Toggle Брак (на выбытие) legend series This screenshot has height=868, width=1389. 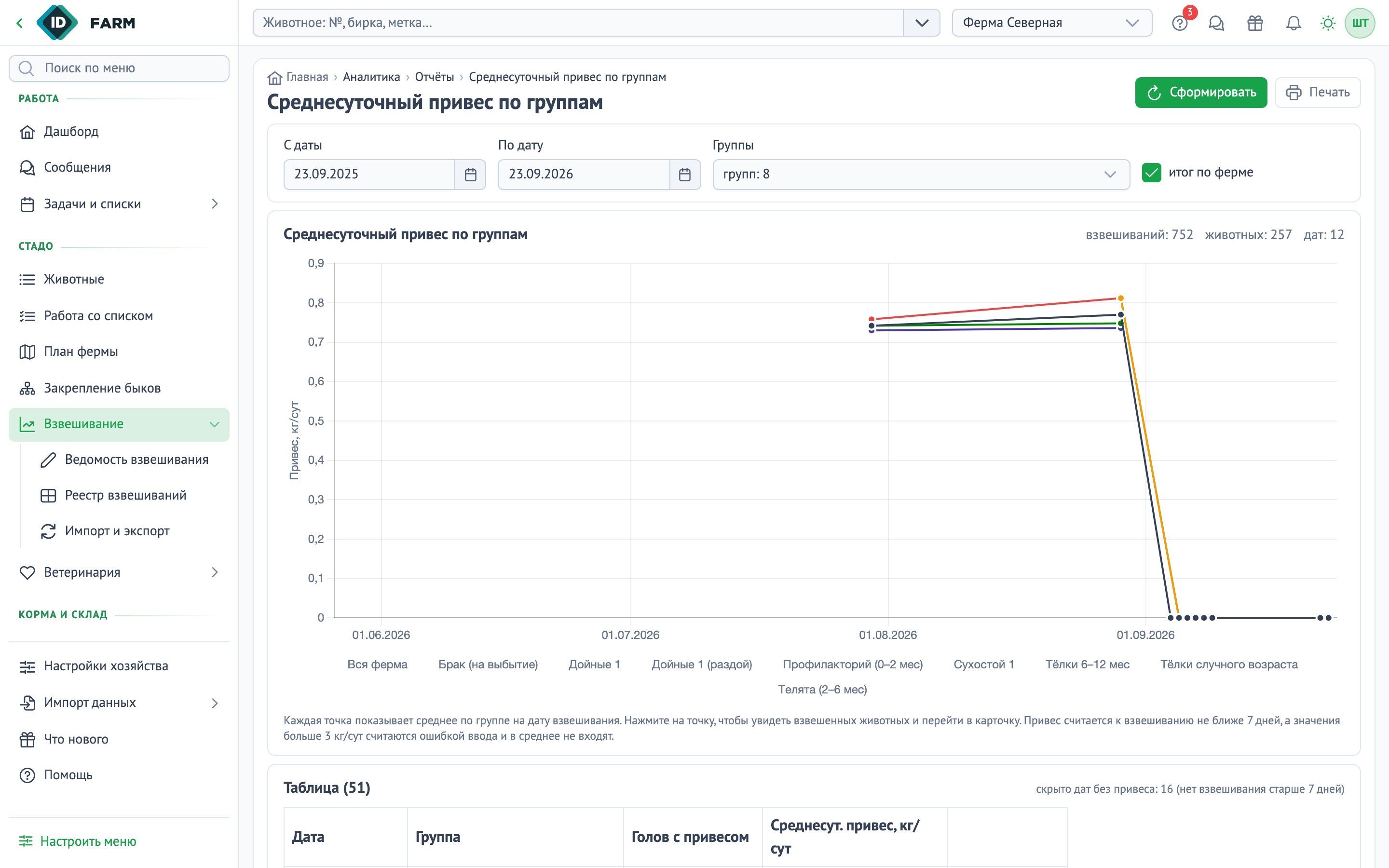point(488,664)
